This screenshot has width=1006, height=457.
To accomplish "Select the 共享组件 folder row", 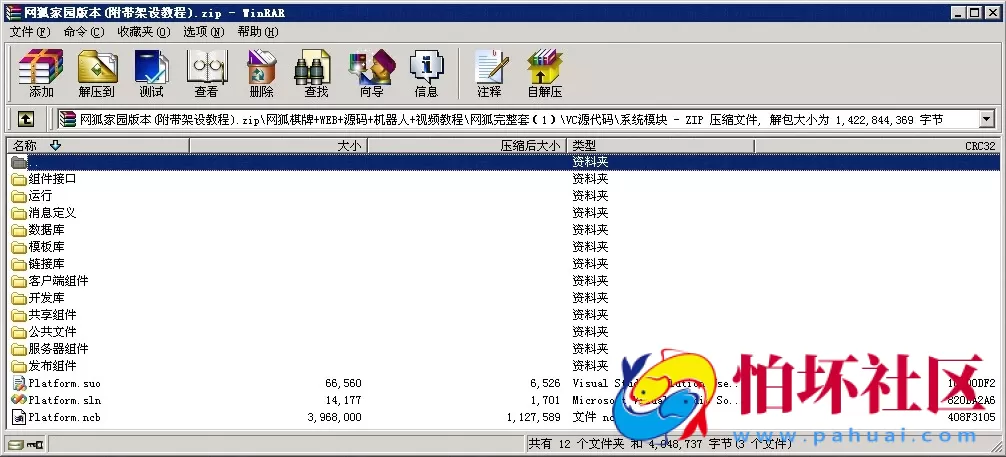I will tap(503, 315).
